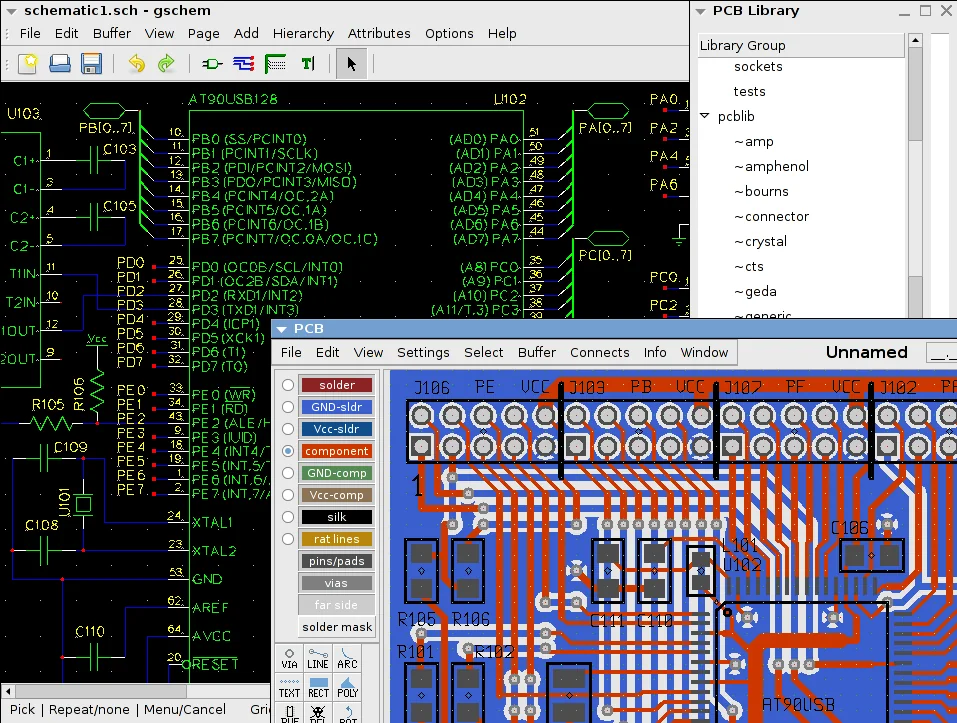Open the Hierarchy menu in gschem
The width and height of the screenshot is (957, 723).
303,33
